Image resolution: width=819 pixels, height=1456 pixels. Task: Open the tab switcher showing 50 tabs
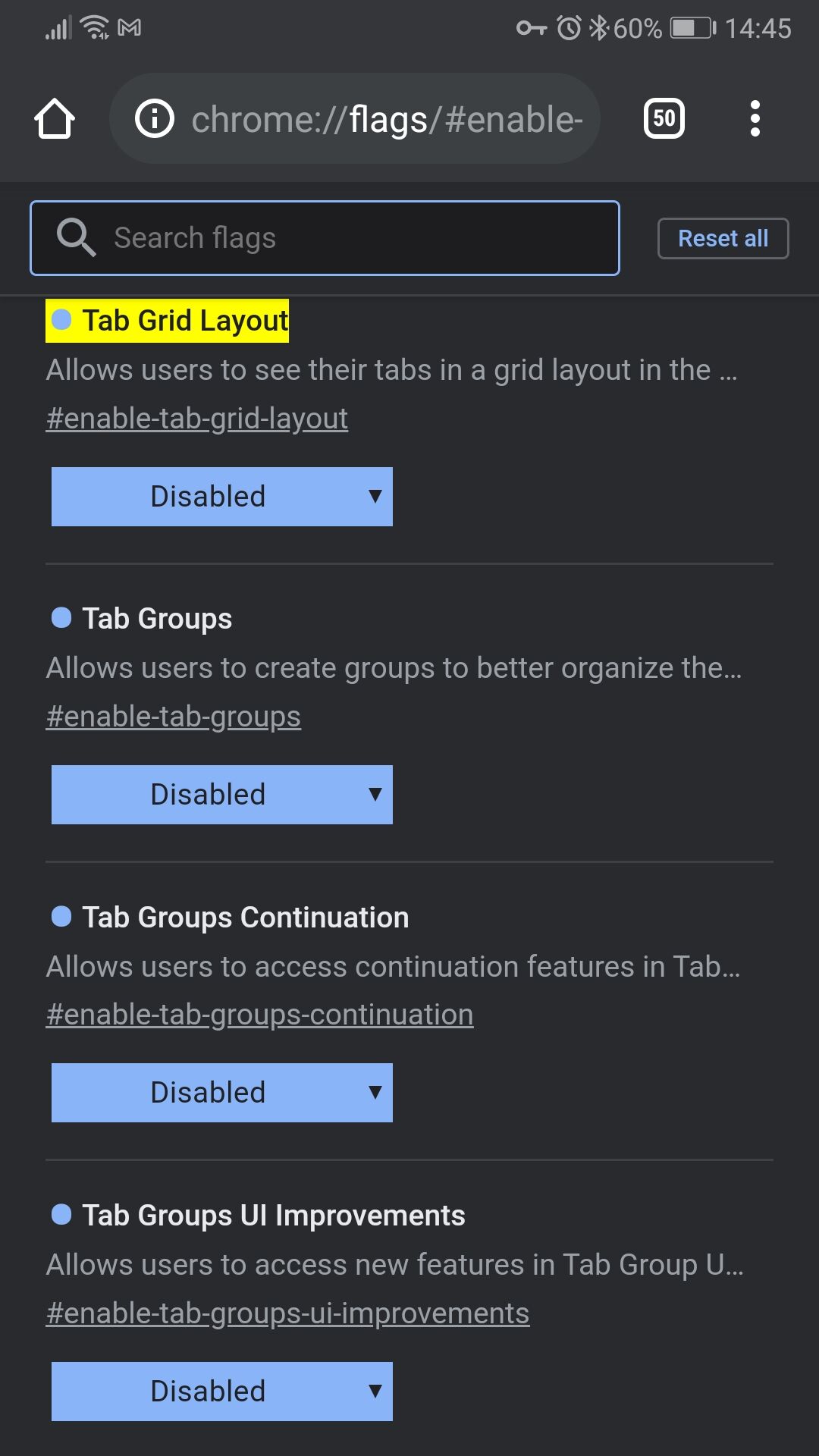point(664,118)
